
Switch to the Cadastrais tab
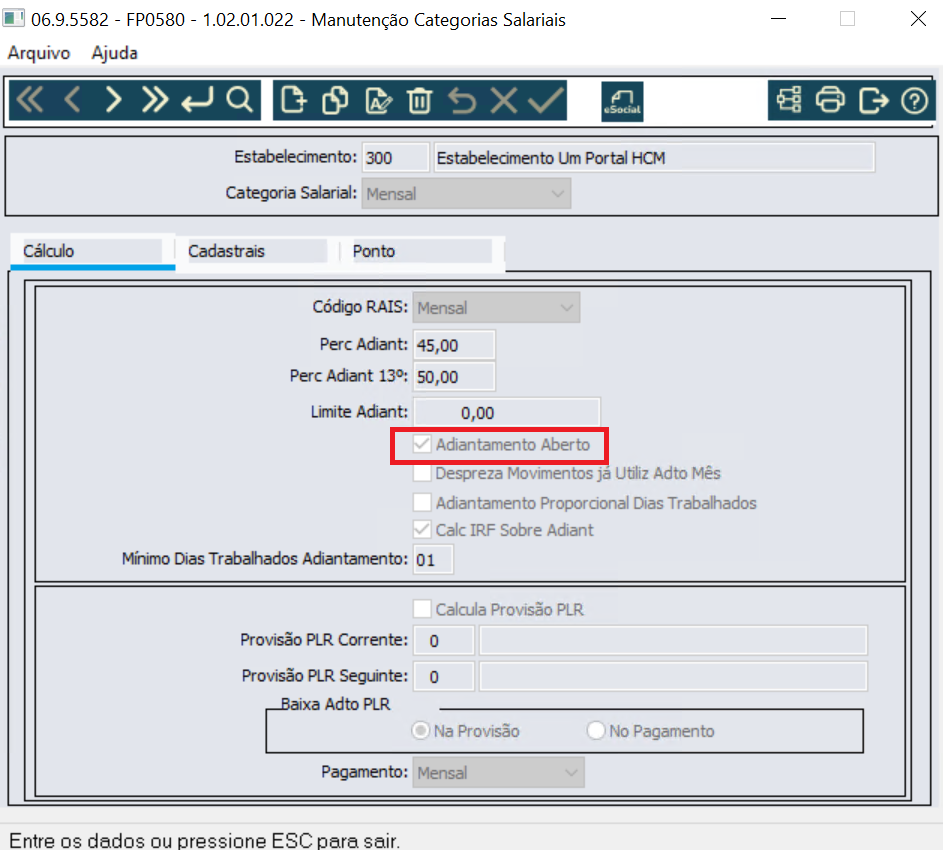point(256,251)
